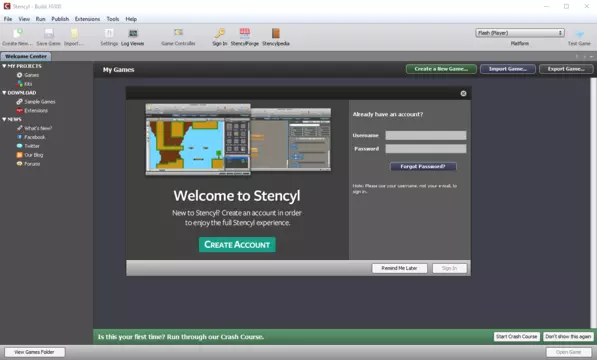Focus the Username input field
The width and height of the screenshot is (597, 360).
426,135
